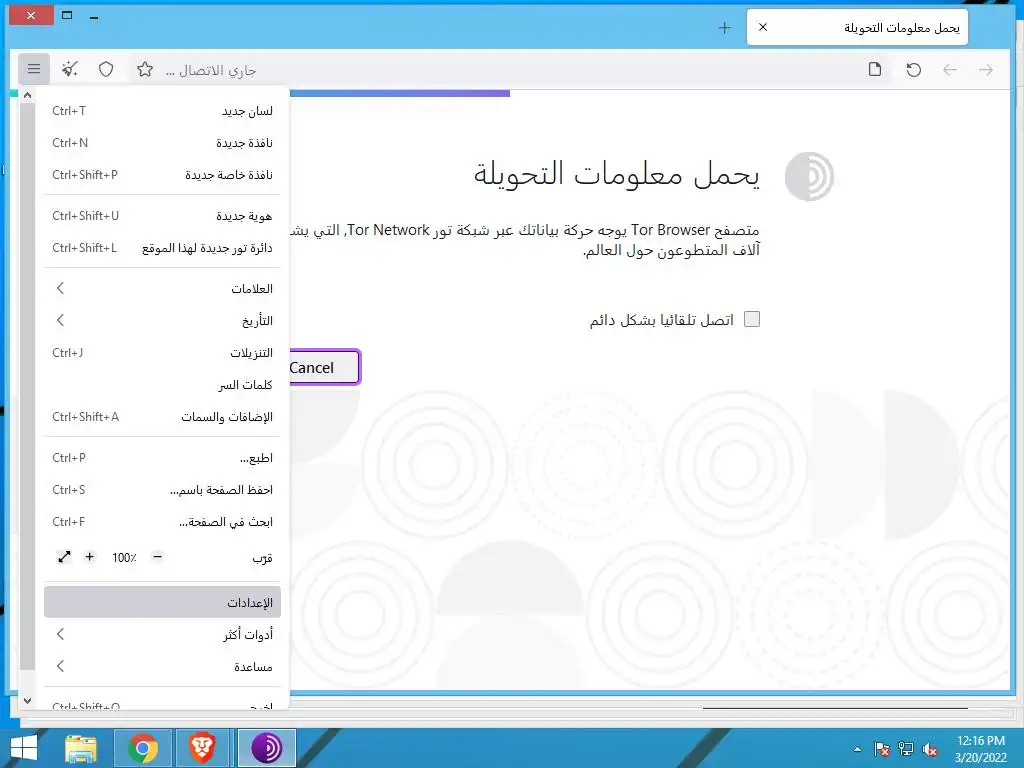Zoom in with the plus button
The image size is (1024, 768).
89,557
